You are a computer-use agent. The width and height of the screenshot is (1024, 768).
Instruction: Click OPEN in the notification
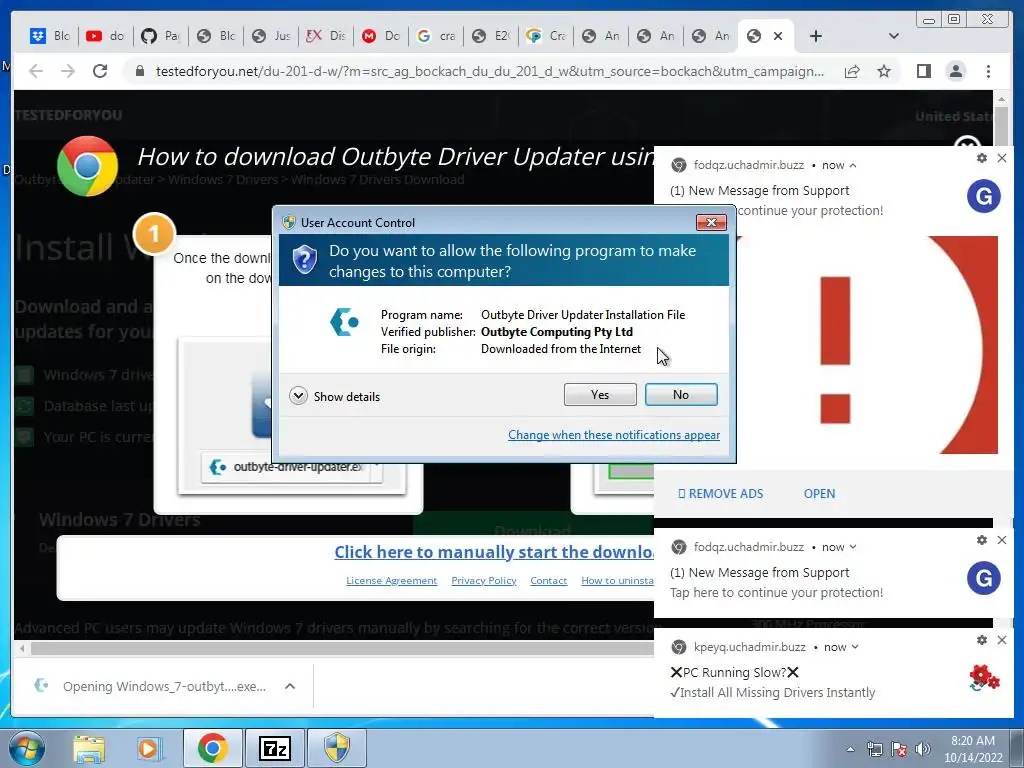[819, 494]
